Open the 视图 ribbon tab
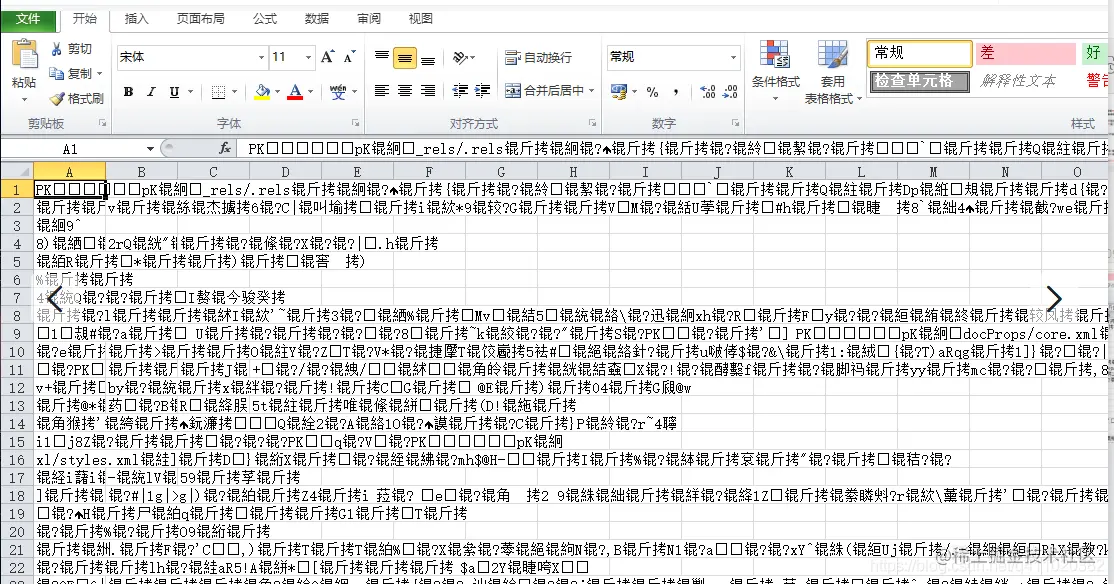 pos(420,18)
